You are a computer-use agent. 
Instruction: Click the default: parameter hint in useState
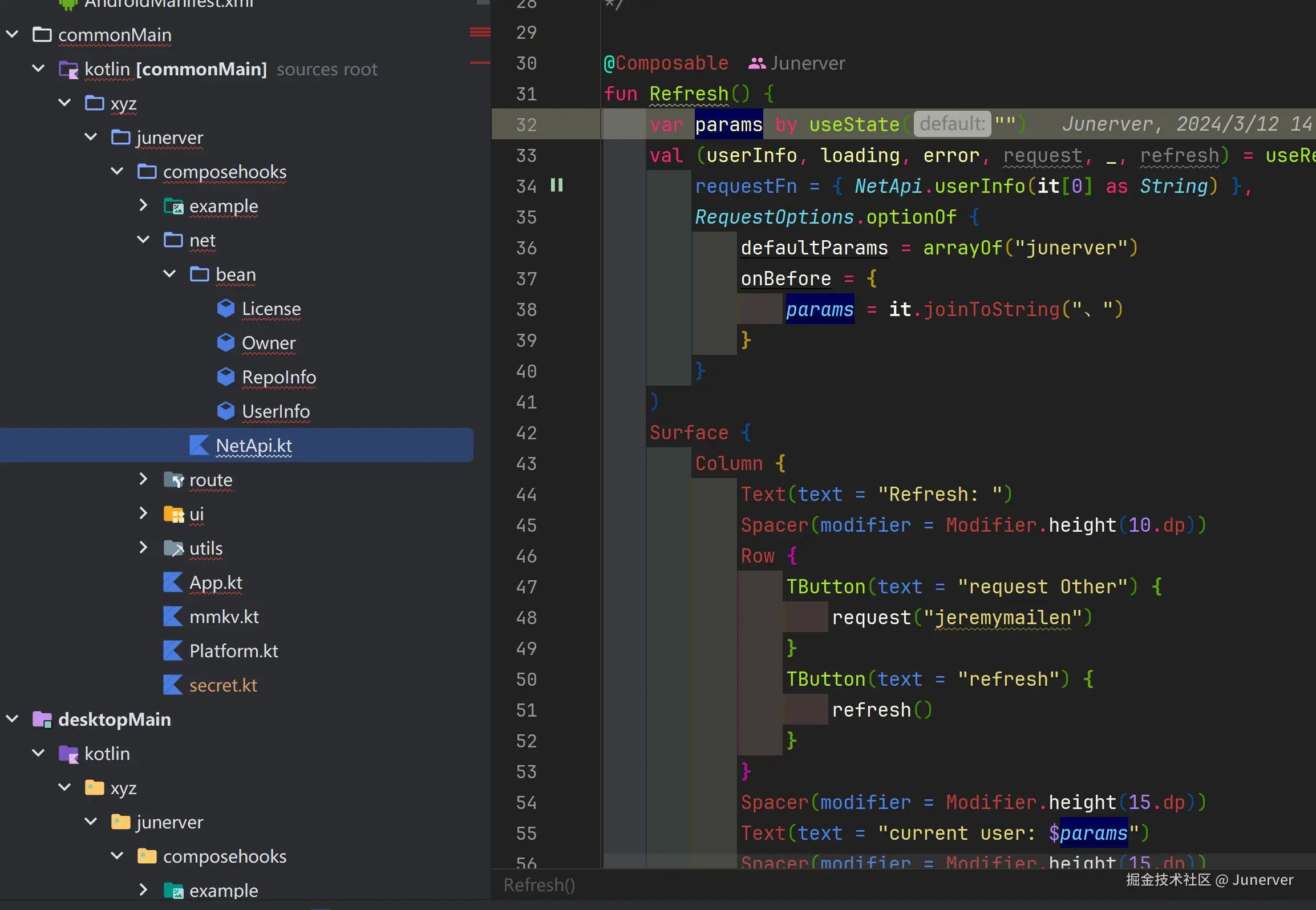point(952,124)
